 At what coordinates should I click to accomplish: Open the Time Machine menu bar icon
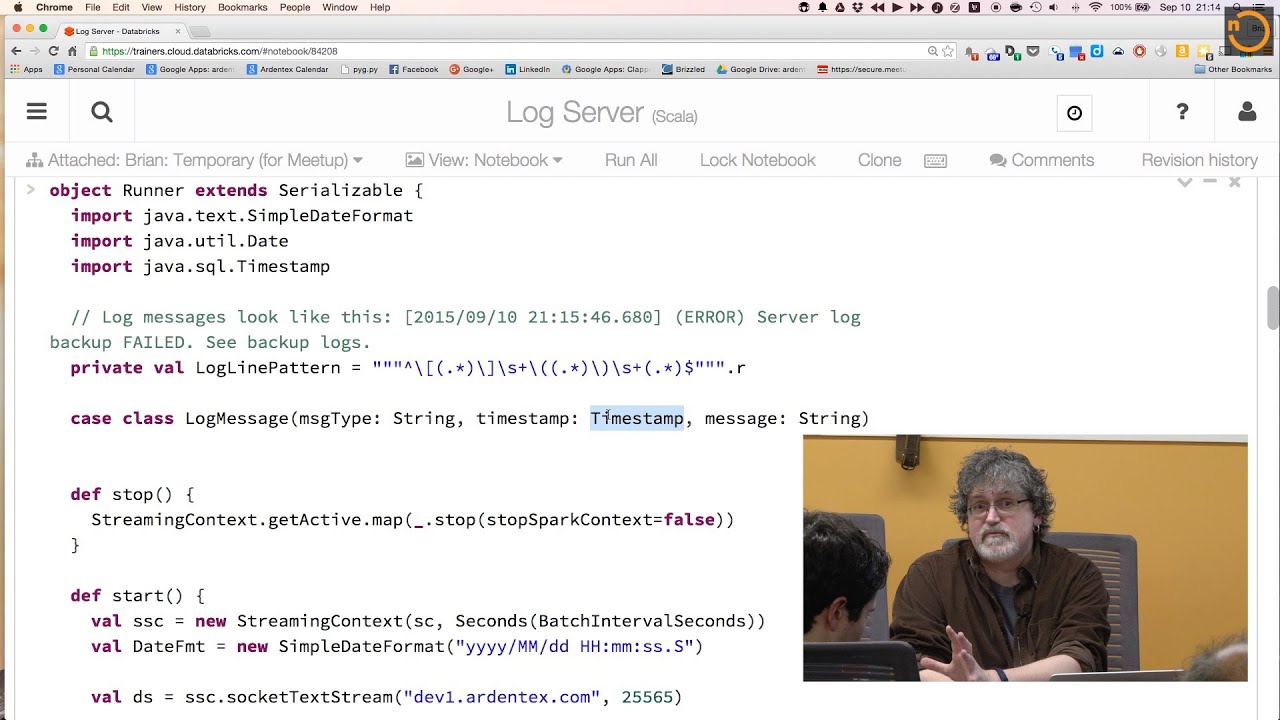[x=1035, y=7]
